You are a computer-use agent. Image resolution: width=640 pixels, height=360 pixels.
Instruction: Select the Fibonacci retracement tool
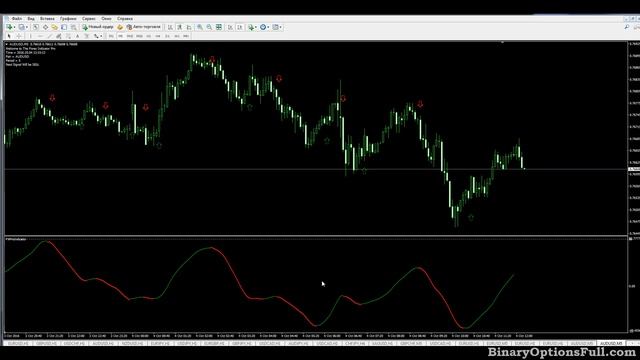click(x=68, y=36)
